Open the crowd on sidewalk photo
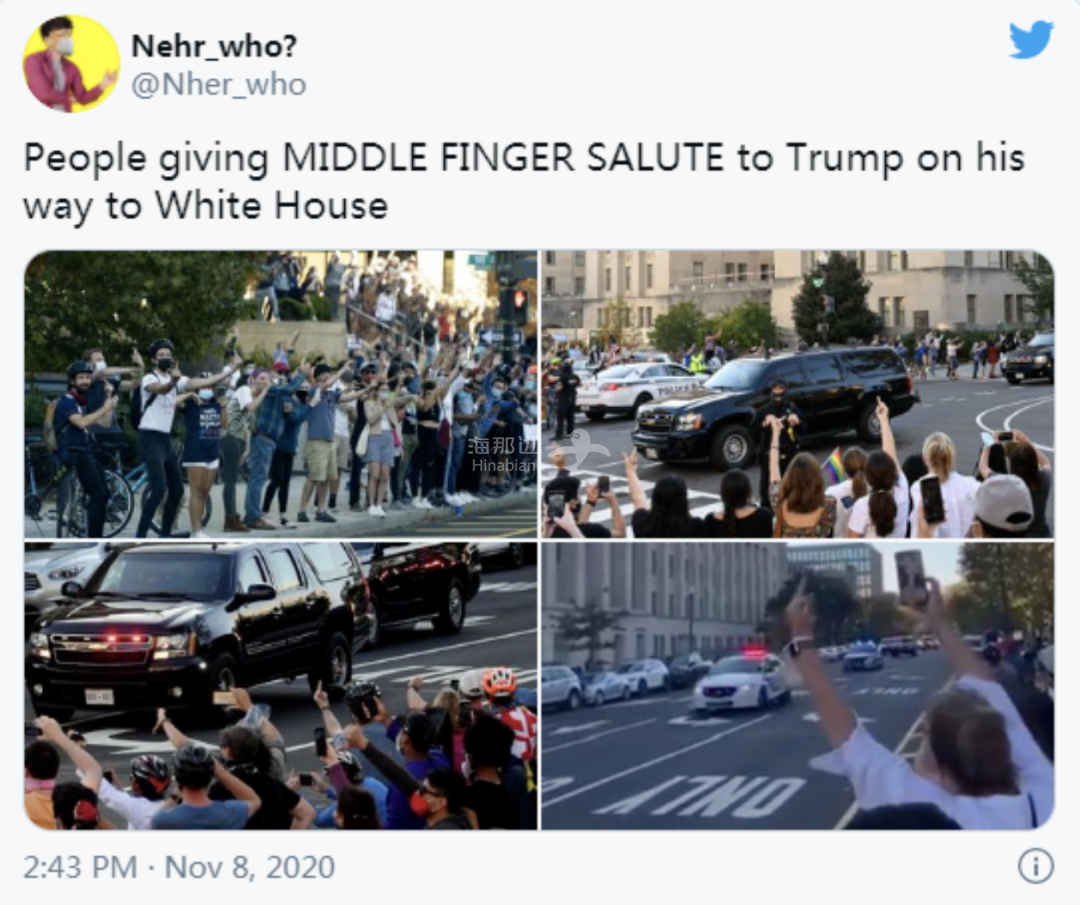 [280, 394]
